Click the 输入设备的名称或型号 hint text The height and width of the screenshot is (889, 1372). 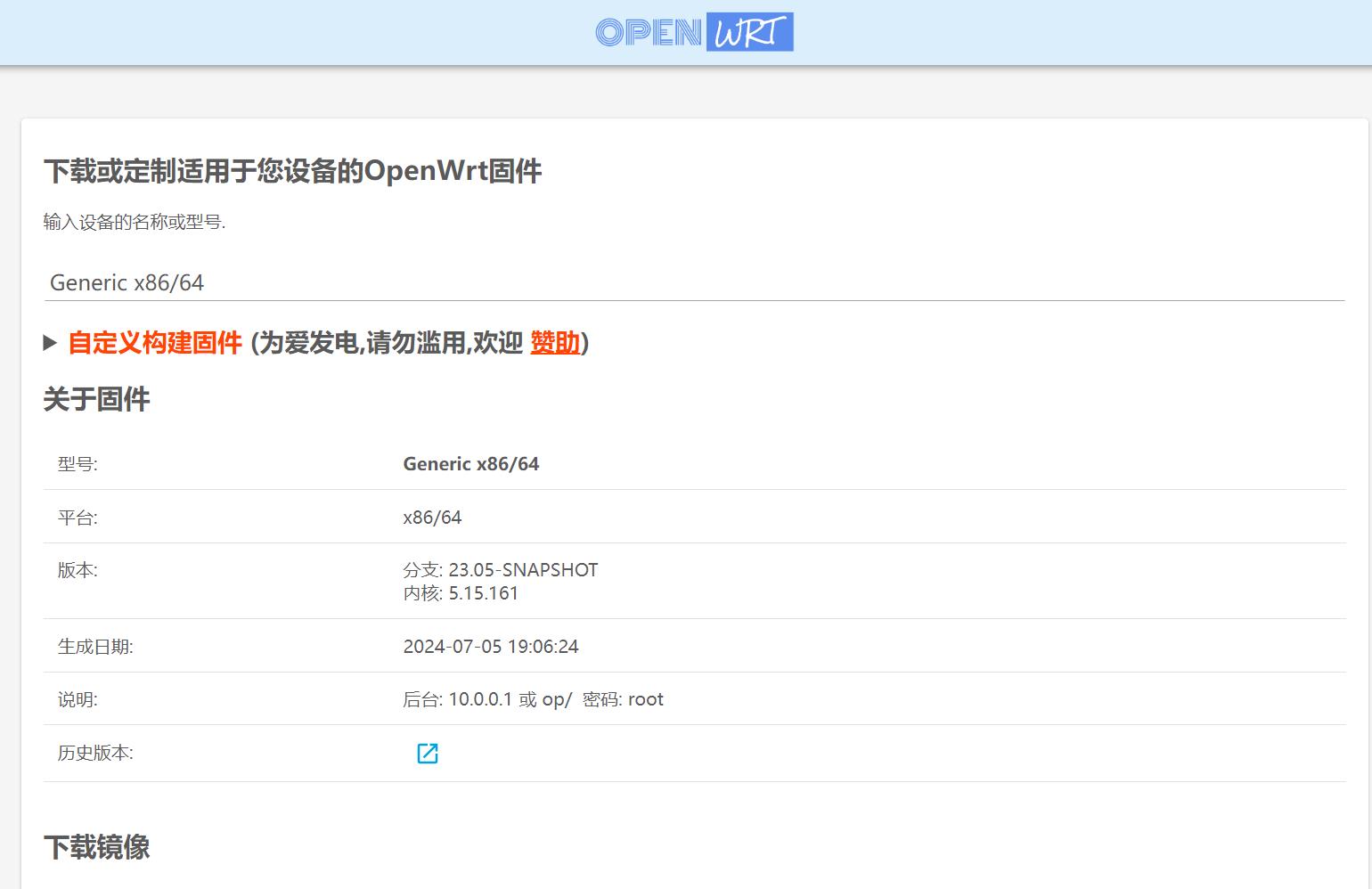coord(135,222)
